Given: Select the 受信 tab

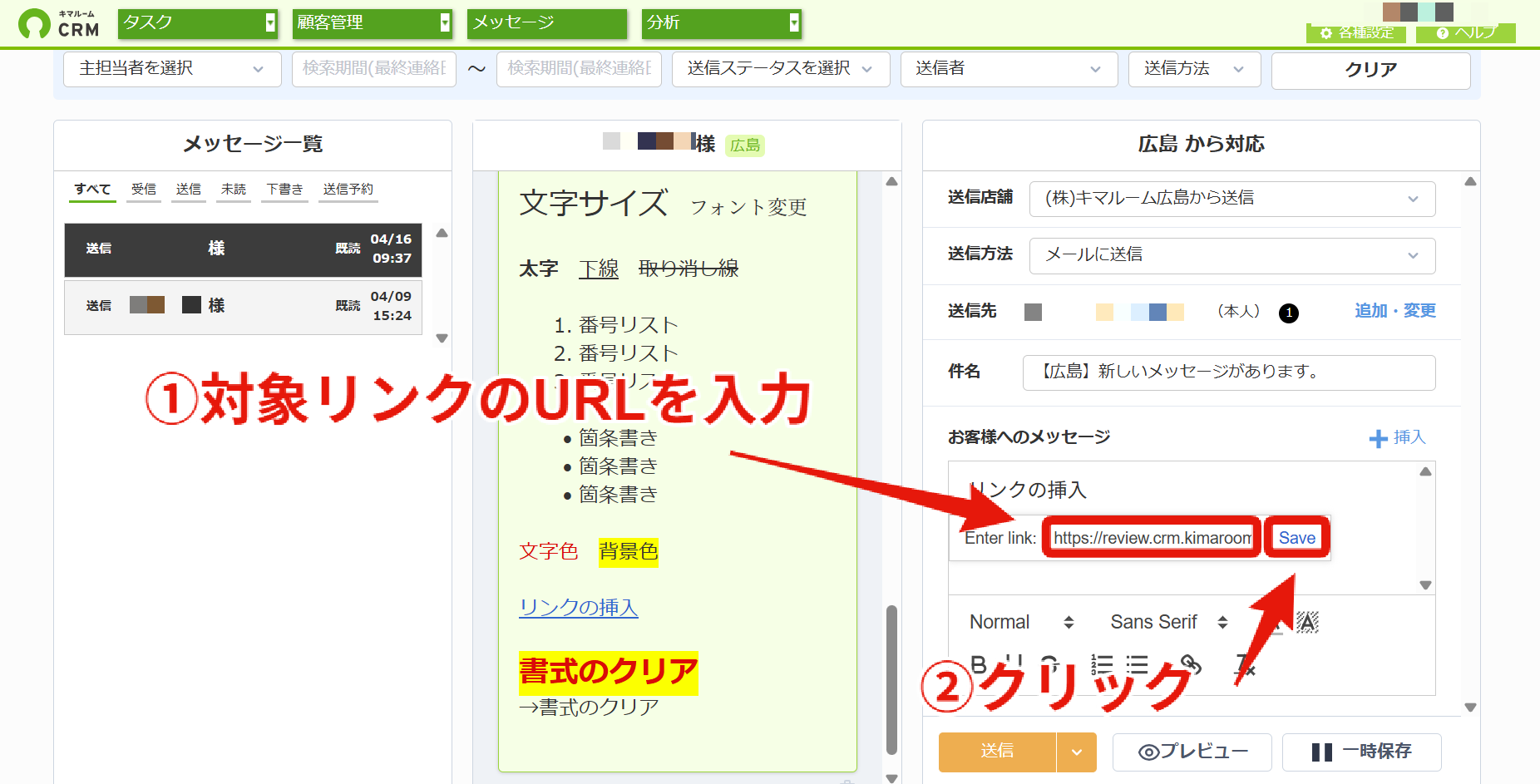Looking at the screenshot, I should pyautogui.click(x=144, y=190).
